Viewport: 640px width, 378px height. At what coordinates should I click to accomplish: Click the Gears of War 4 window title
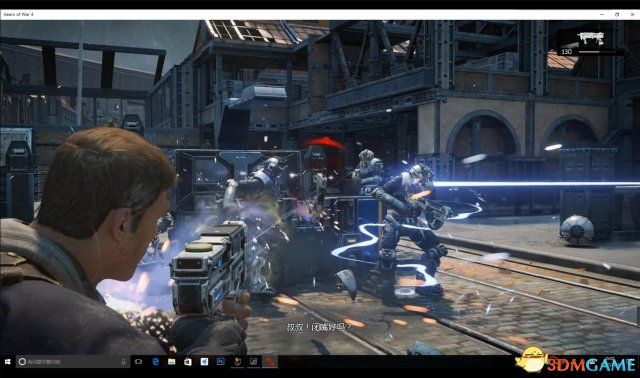[18, 14]
